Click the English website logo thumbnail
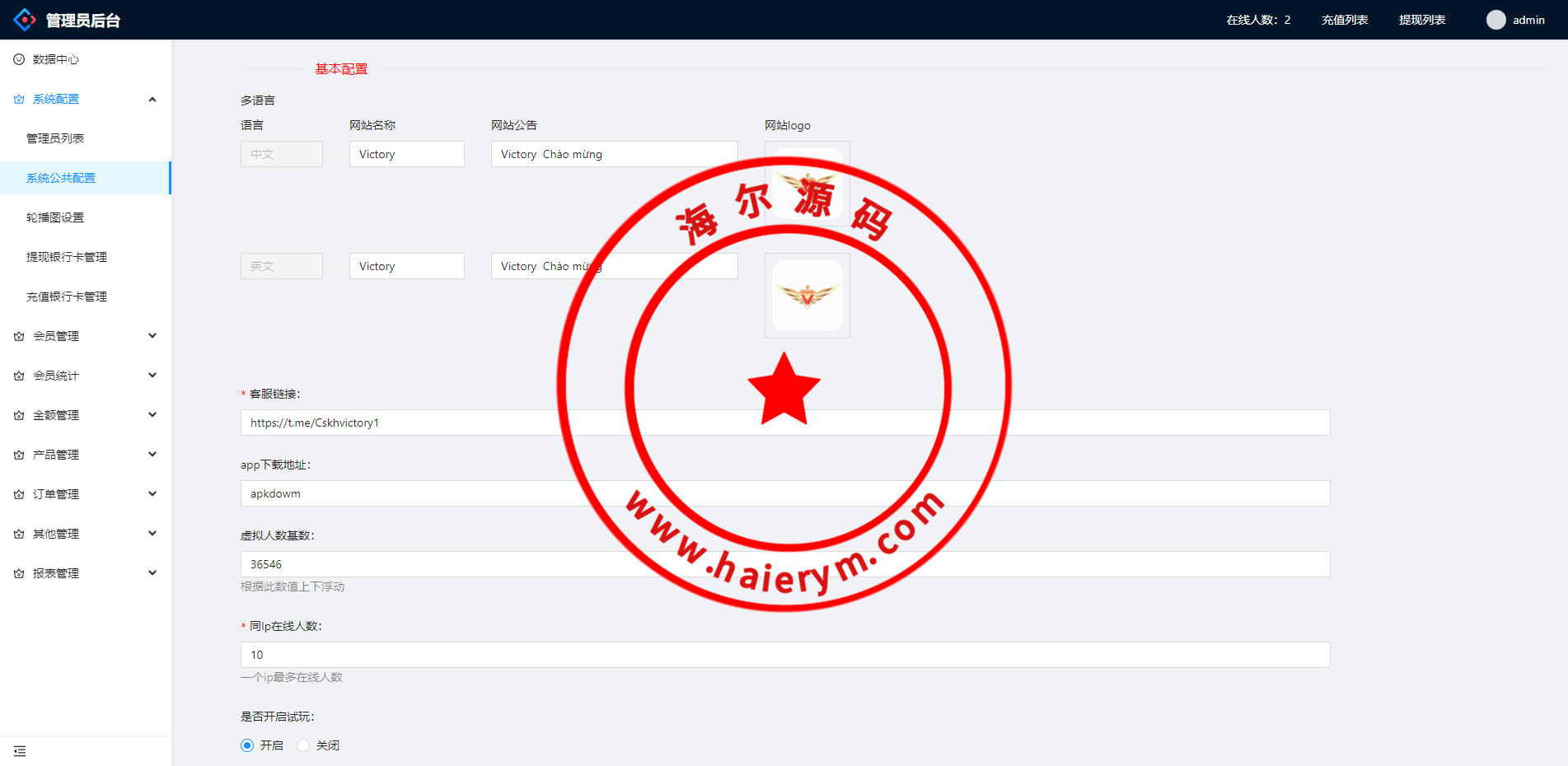 click(x=807, y=296)
